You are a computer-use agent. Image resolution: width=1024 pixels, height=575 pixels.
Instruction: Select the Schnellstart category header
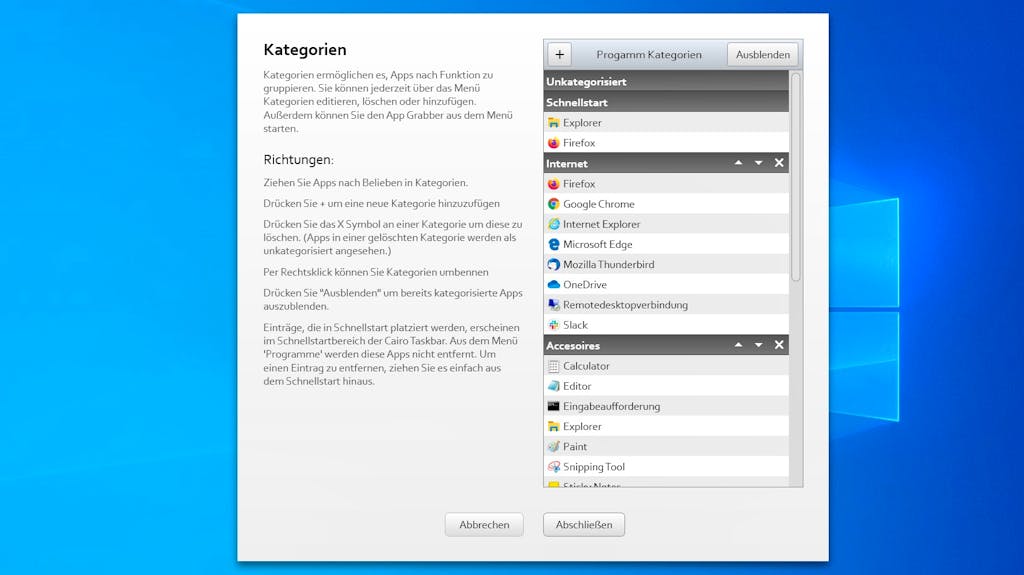pyautogui.click(x=666, y=103)
